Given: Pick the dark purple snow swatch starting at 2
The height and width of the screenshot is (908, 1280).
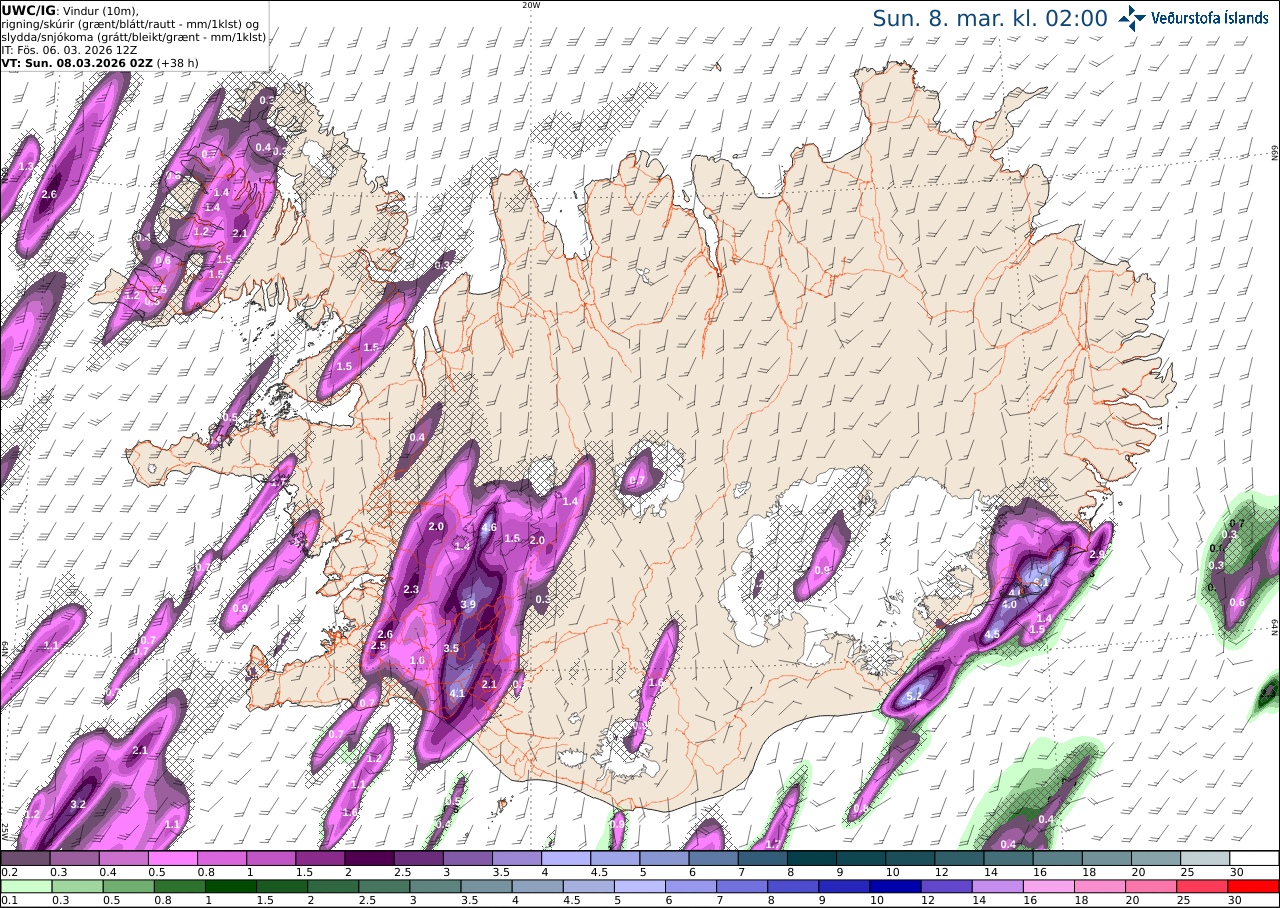Looking at the screenshot, I should click(369, 858).
